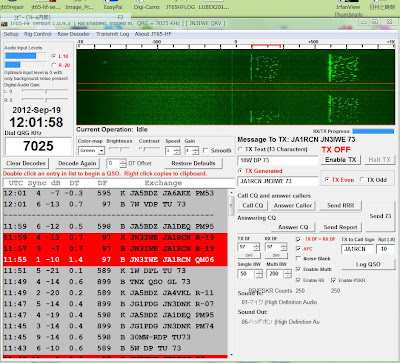The image size is (400, 363).
Task: Open the Rig Control menu
Action: tap(38, 34)
